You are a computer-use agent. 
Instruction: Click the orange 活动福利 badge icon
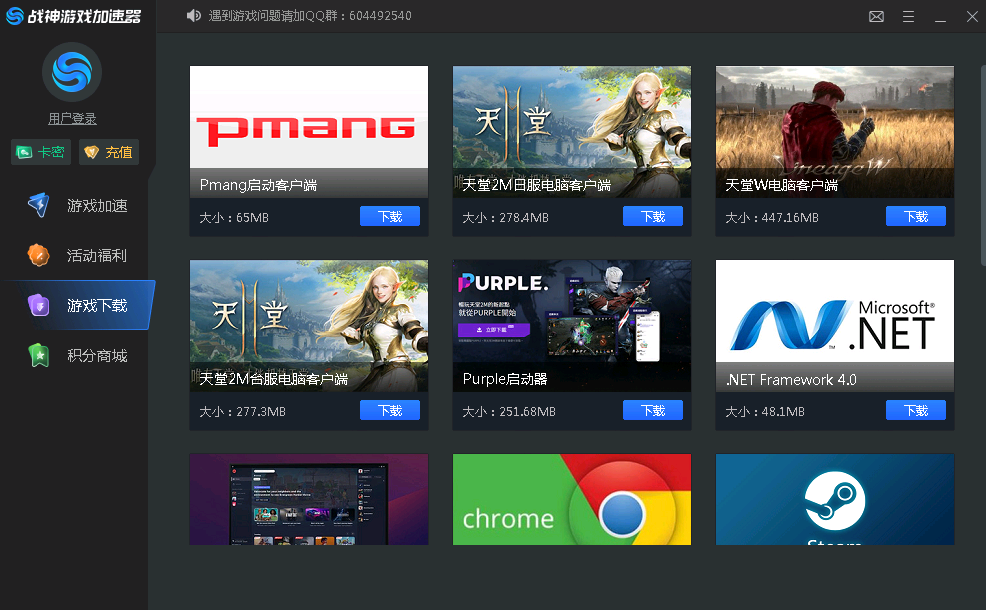pos(39,255)
